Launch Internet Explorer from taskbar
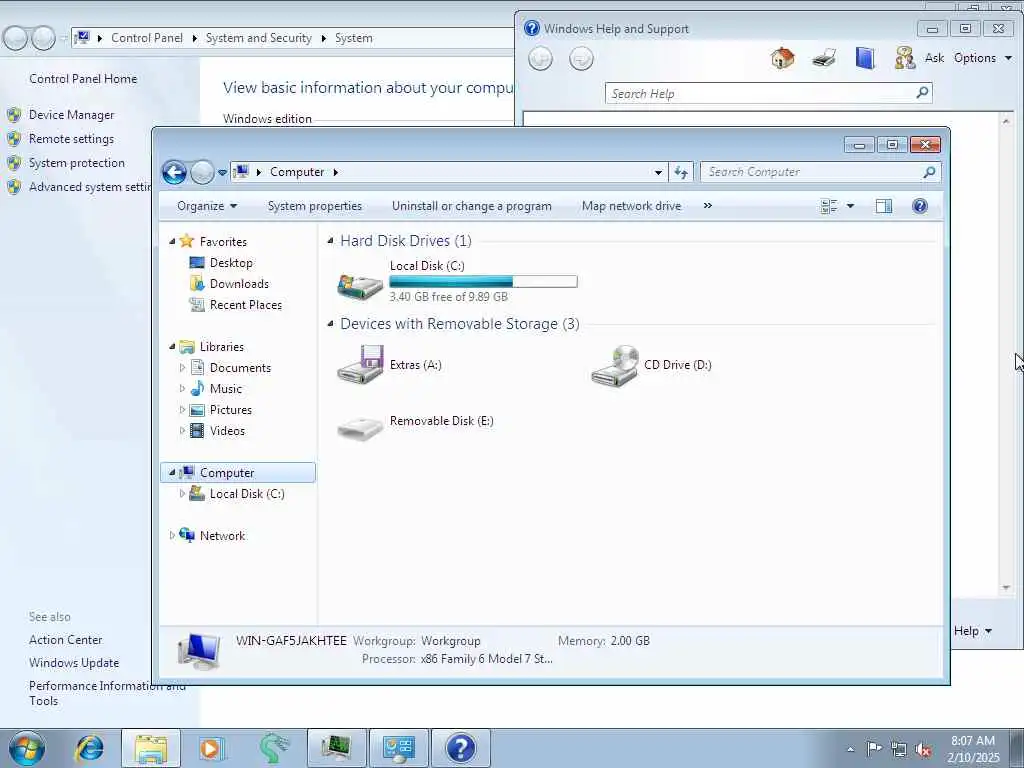The width and height of the screenshot is (1024, 768). [89, 748]
